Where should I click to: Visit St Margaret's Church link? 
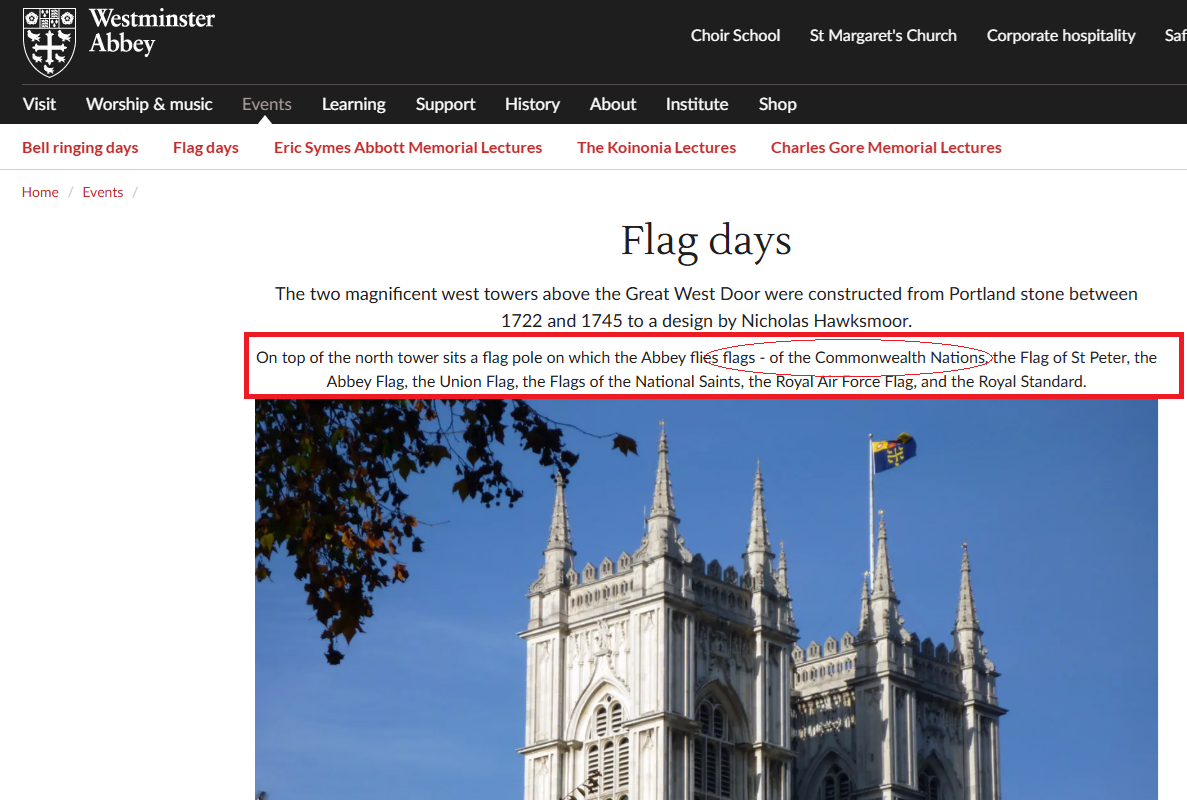click(x=883, y=36)
